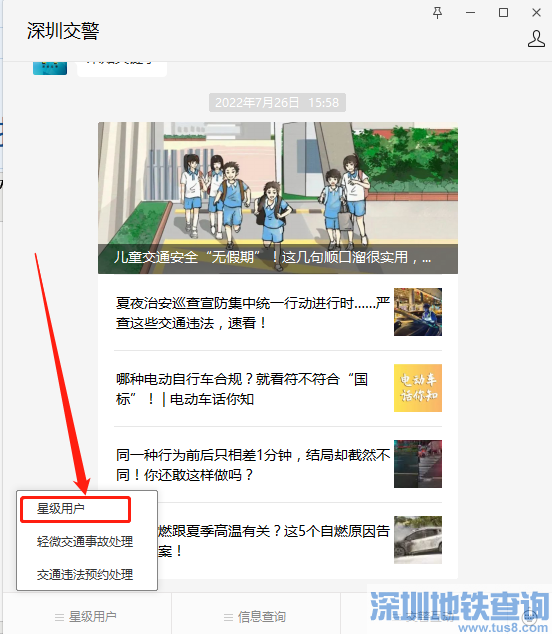Viewport: 552px width, 634px height.
Task: Choose 轻微交通事故处理 menu entry
Action: pos(85,541)
